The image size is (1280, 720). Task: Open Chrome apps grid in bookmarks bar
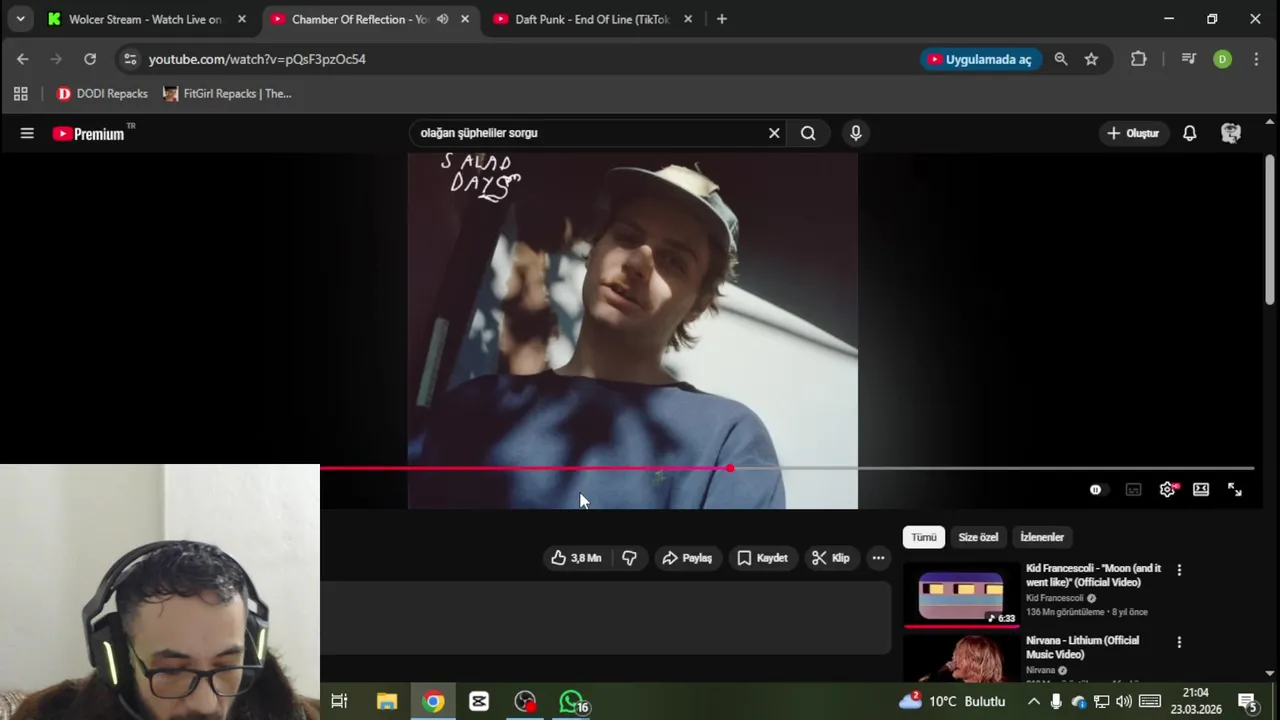pos(20,93)
